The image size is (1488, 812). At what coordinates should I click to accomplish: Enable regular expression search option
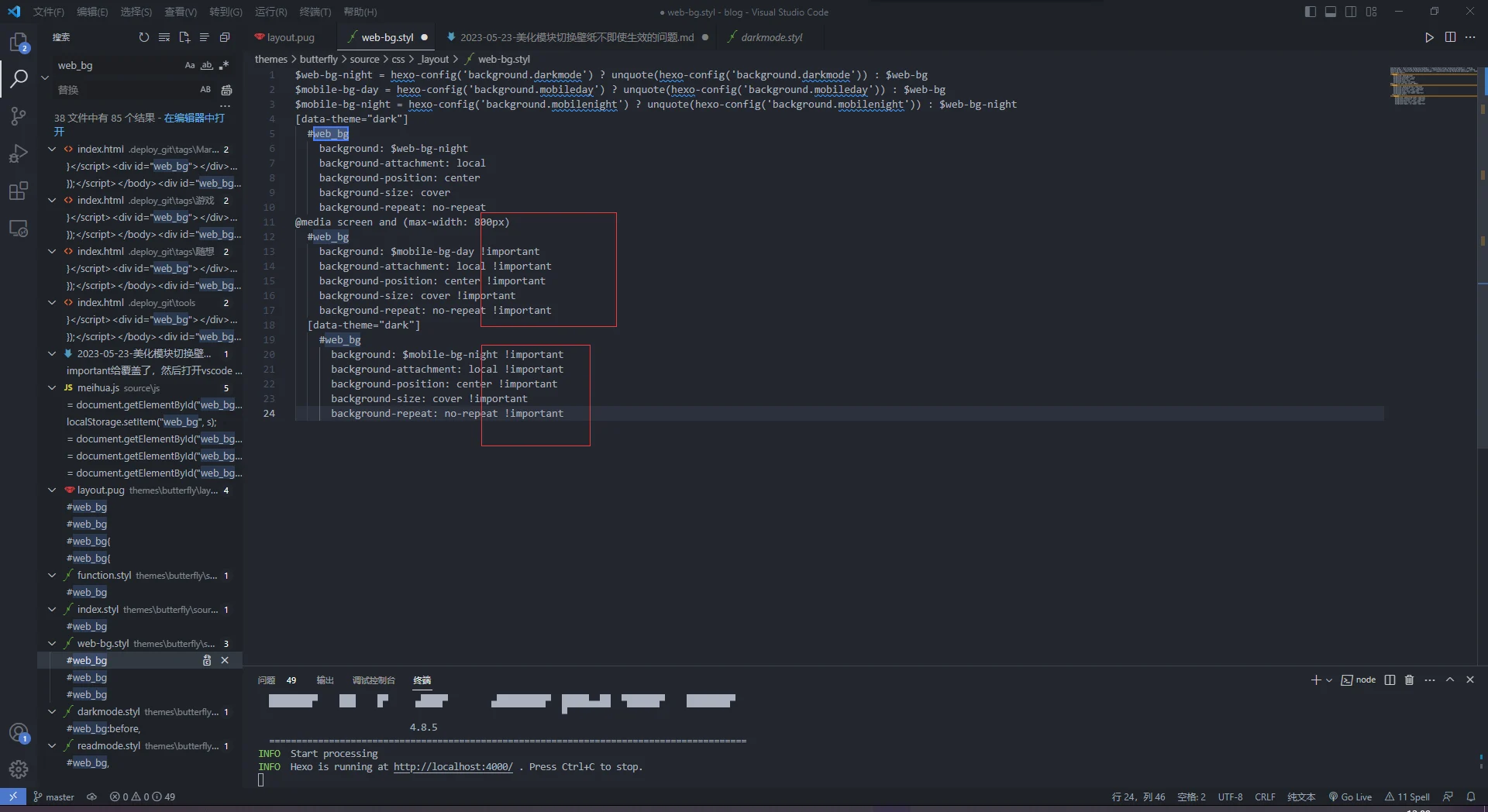(224, 66)
